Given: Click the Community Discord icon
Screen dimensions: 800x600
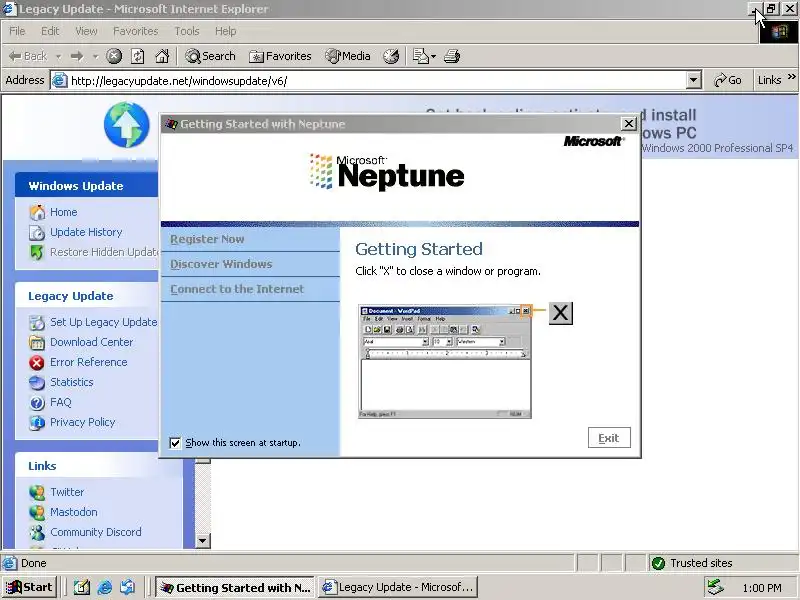Looking at the screenshot, I should [x=37, y=532].
